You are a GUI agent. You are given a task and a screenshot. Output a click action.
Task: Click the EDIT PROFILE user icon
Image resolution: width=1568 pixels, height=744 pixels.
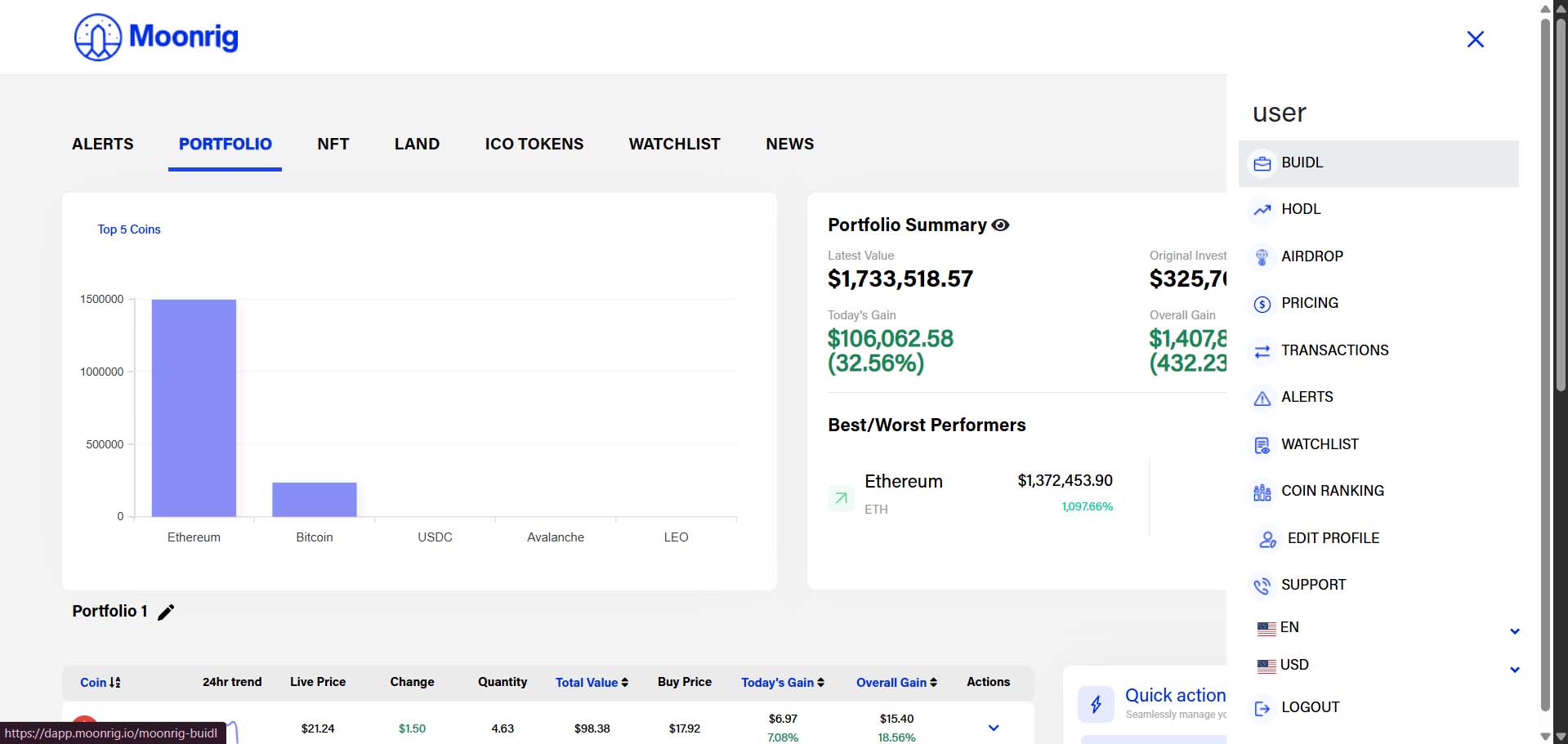coord(1267,539)
